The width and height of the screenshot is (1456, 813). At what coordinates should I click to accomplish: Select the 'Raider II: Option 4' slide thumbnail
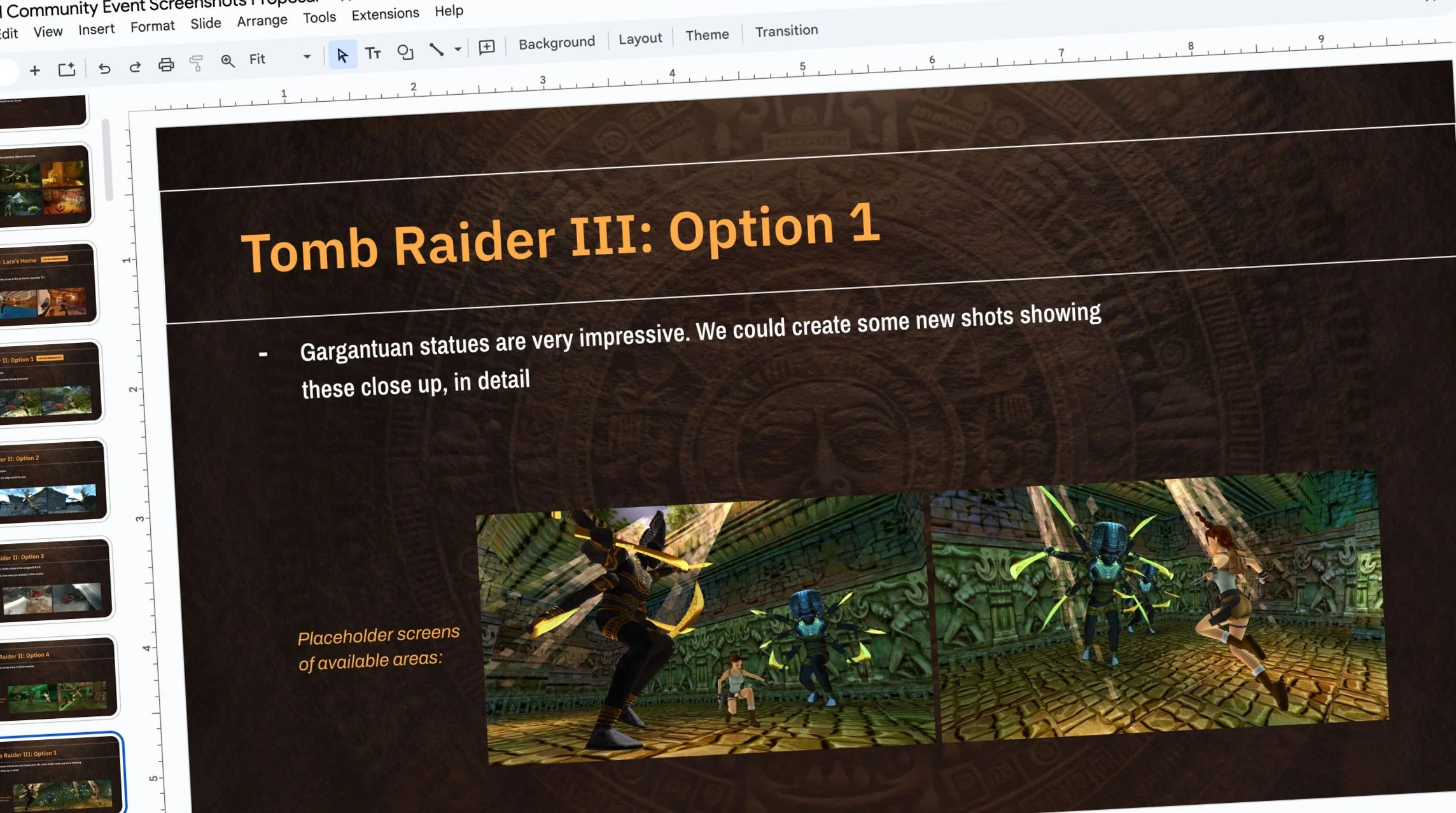(59, 678)
